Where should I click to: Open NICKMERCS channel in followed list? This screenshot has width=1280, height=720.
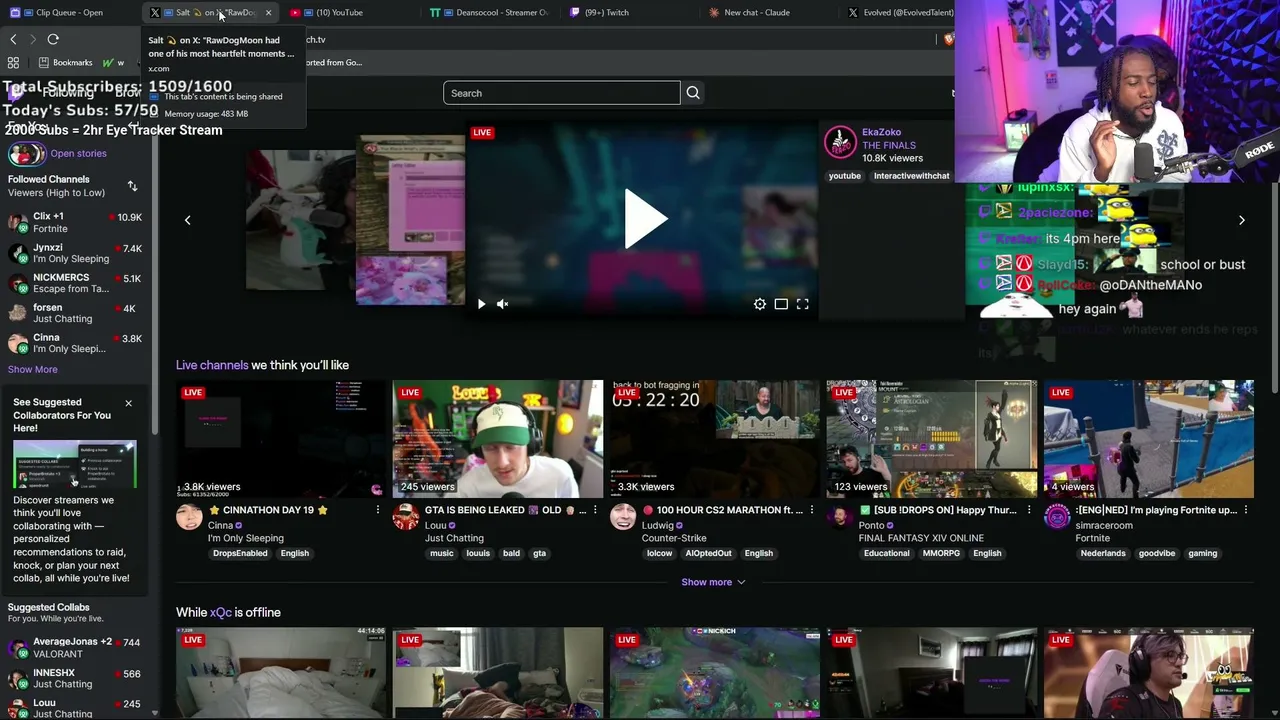pyautogui.click(x=75, y=283)
